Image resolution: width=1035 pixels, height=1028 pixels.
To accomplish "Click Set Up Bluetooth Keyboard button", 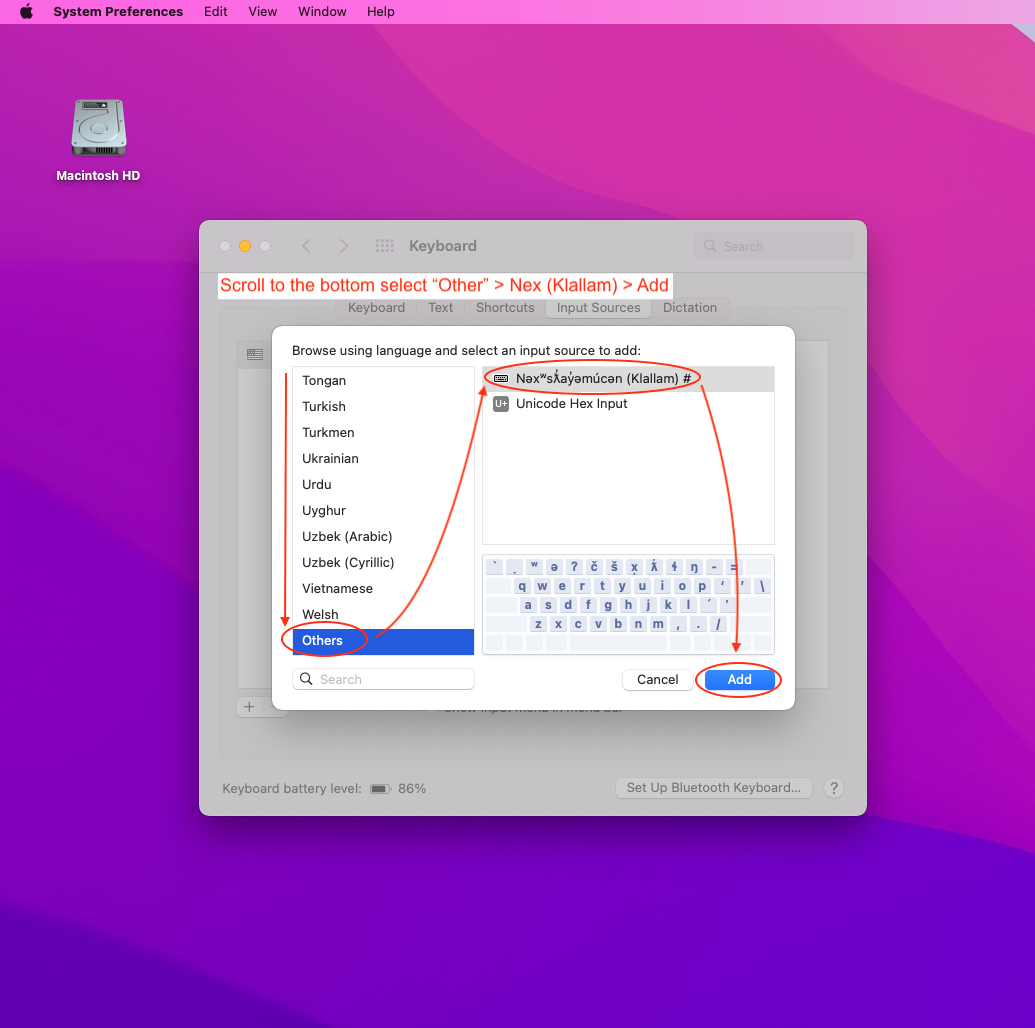I will click(x=713, y=787).
